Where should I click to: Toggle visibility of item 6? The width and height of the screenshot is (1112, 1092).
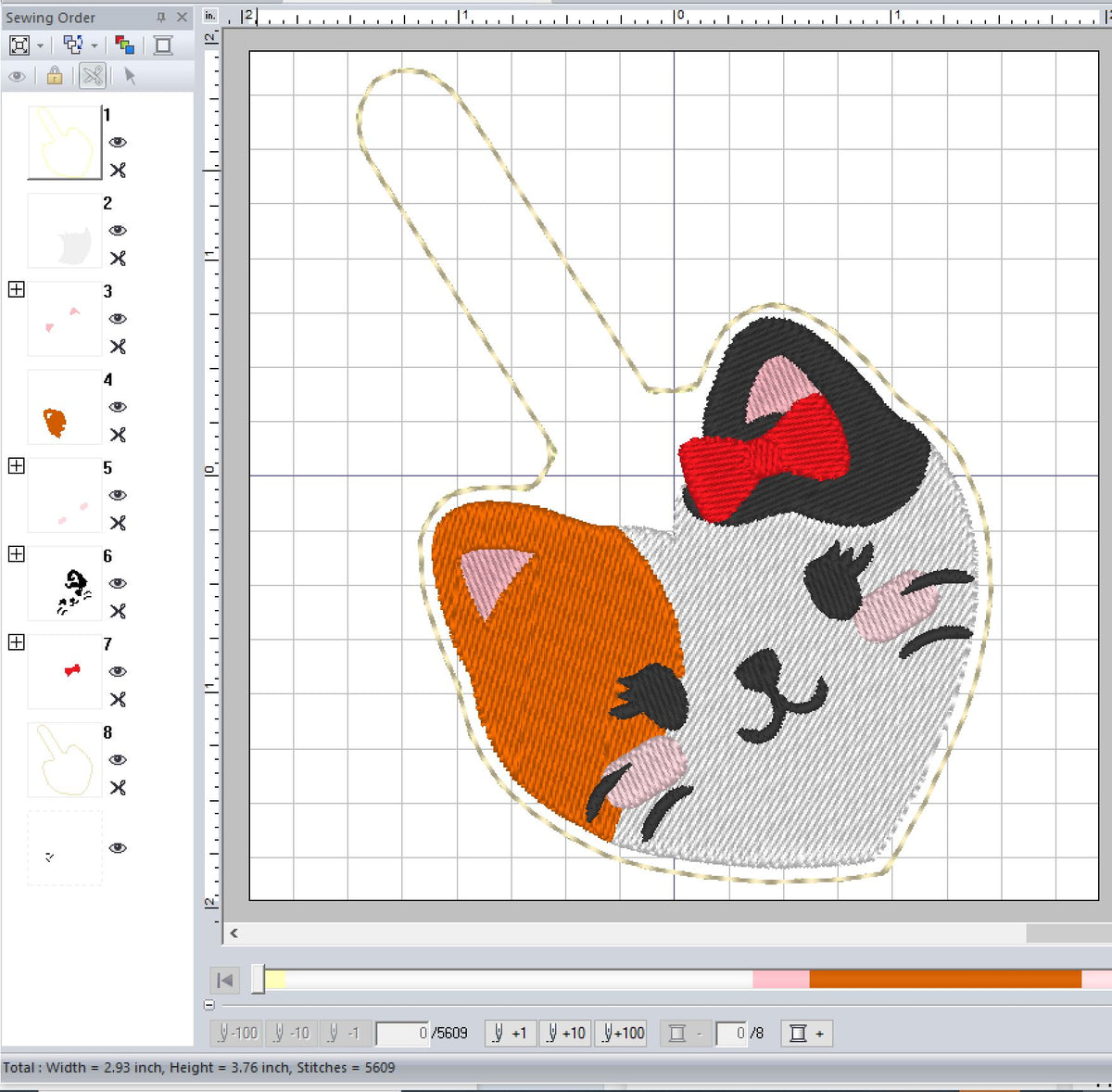[x=118, y=582]
